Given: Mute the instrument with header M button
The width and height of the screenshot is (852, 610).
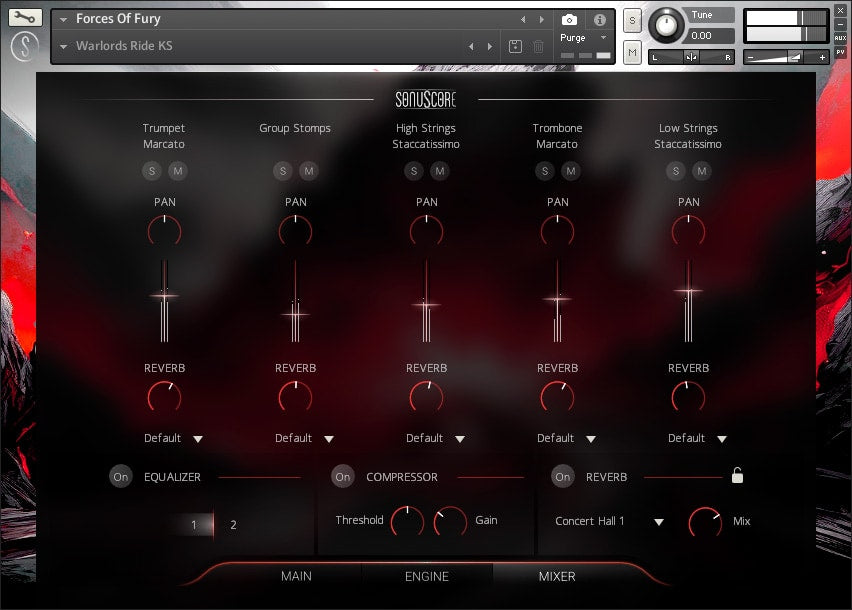Looking at the screenshot, I should (x=632, y=53).
